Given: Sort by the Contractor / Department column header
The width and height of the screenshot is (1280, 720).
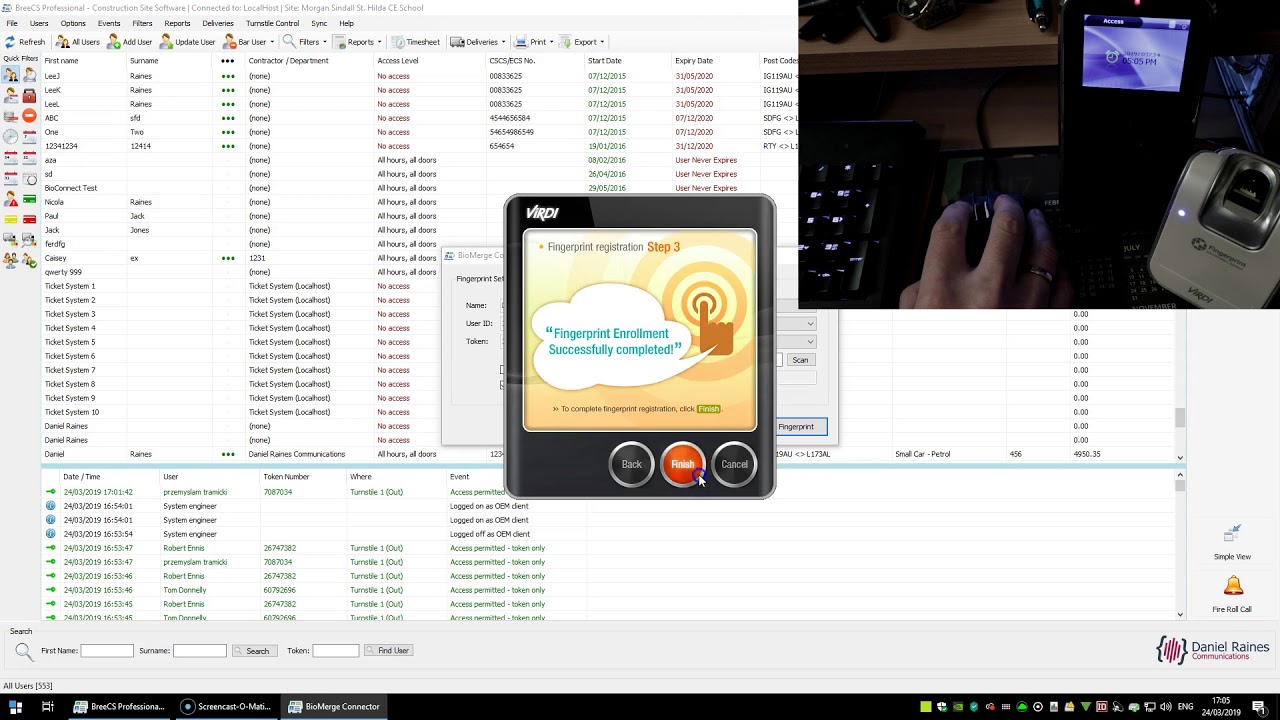Looking at the screenshot, I should (289, 61).
